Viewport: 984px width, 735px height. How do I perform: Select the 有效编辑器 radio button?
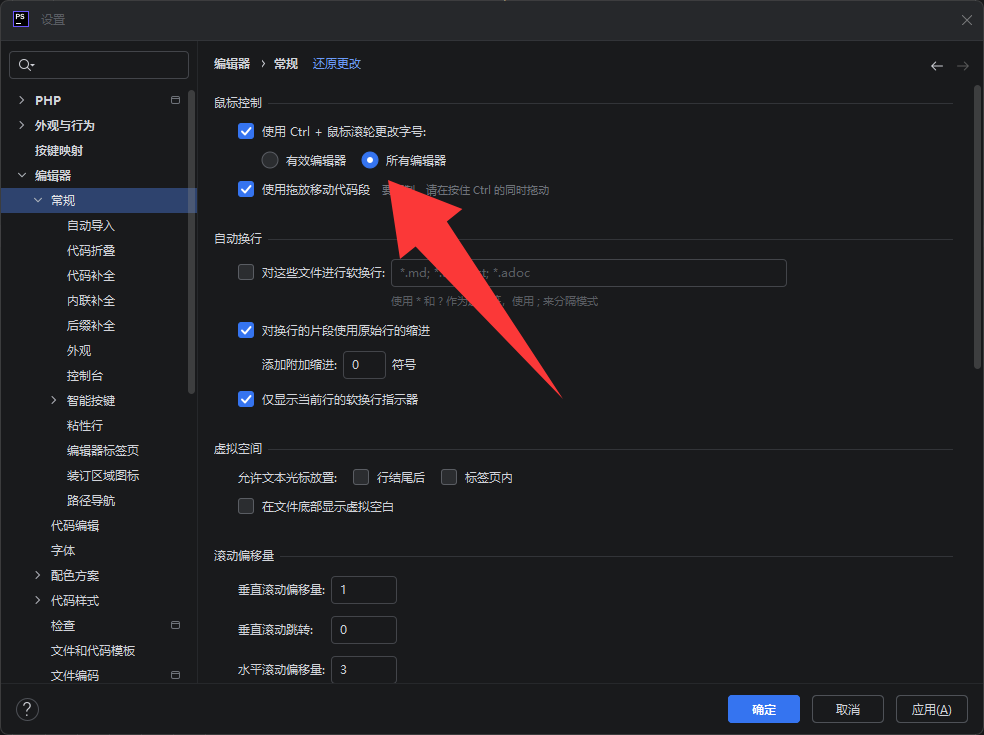point(270,160)
